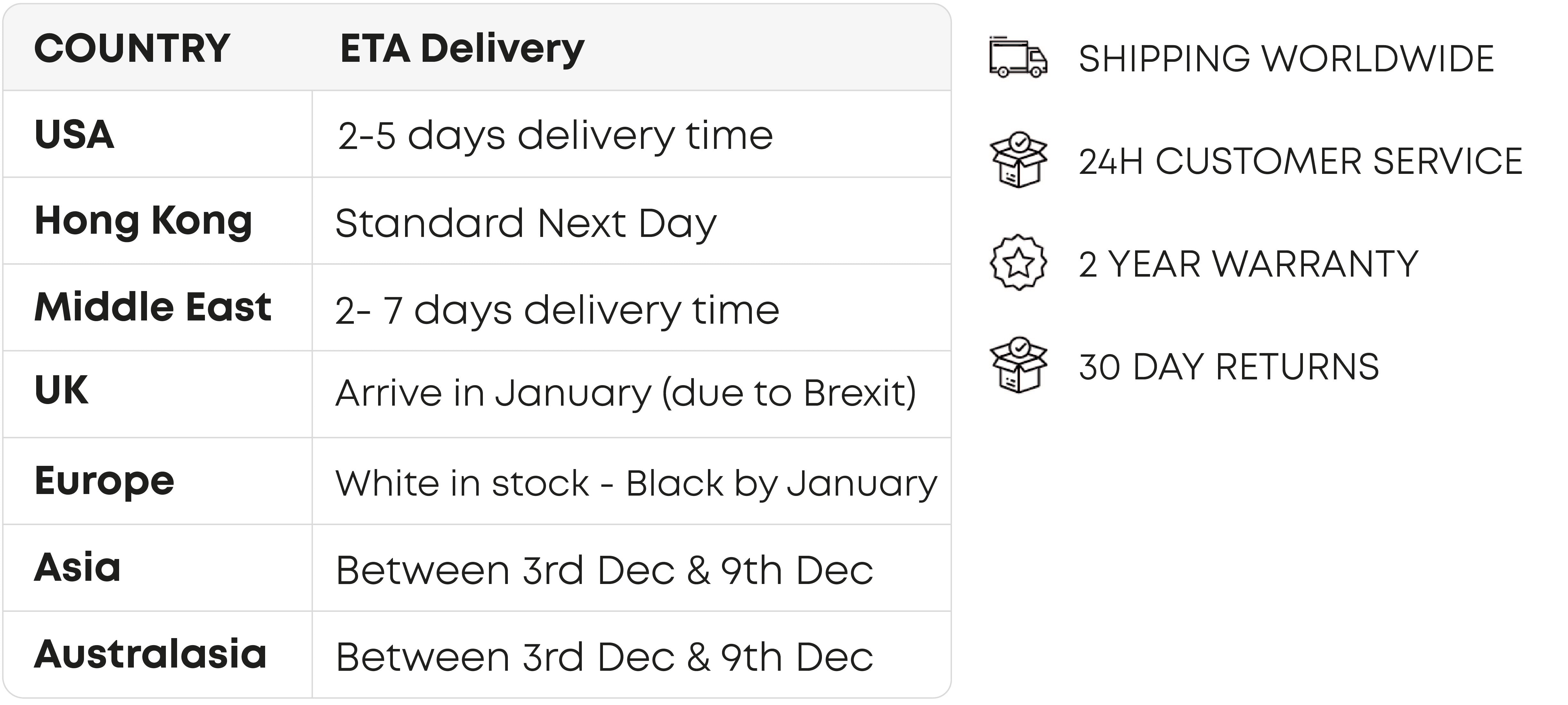This screenshot has width=1568, height=705.
Task: Click the ETA Delivery column header
Action: (462, 49)
